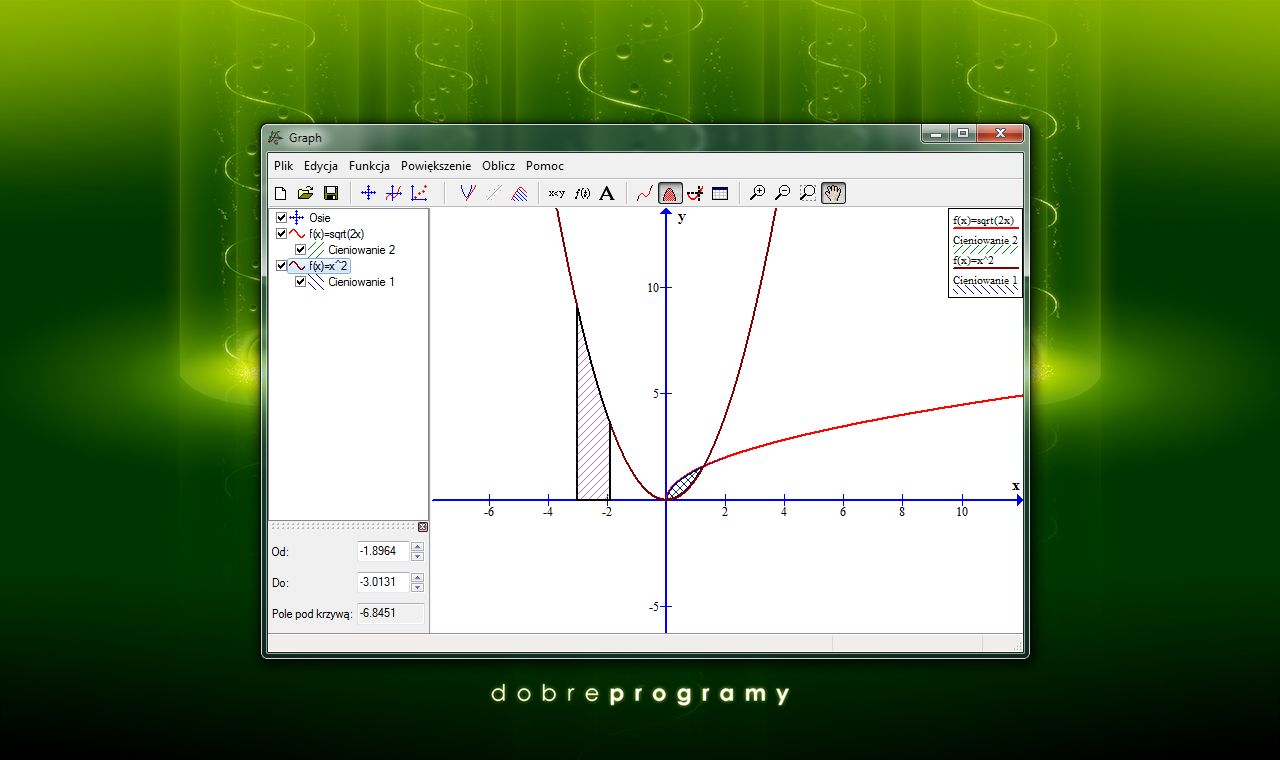This screenshot has width=1280, height=760.
Task: Toggle visibility of f(x)=sqrt(2x) checkbox
Action: [x=281, y=234]
